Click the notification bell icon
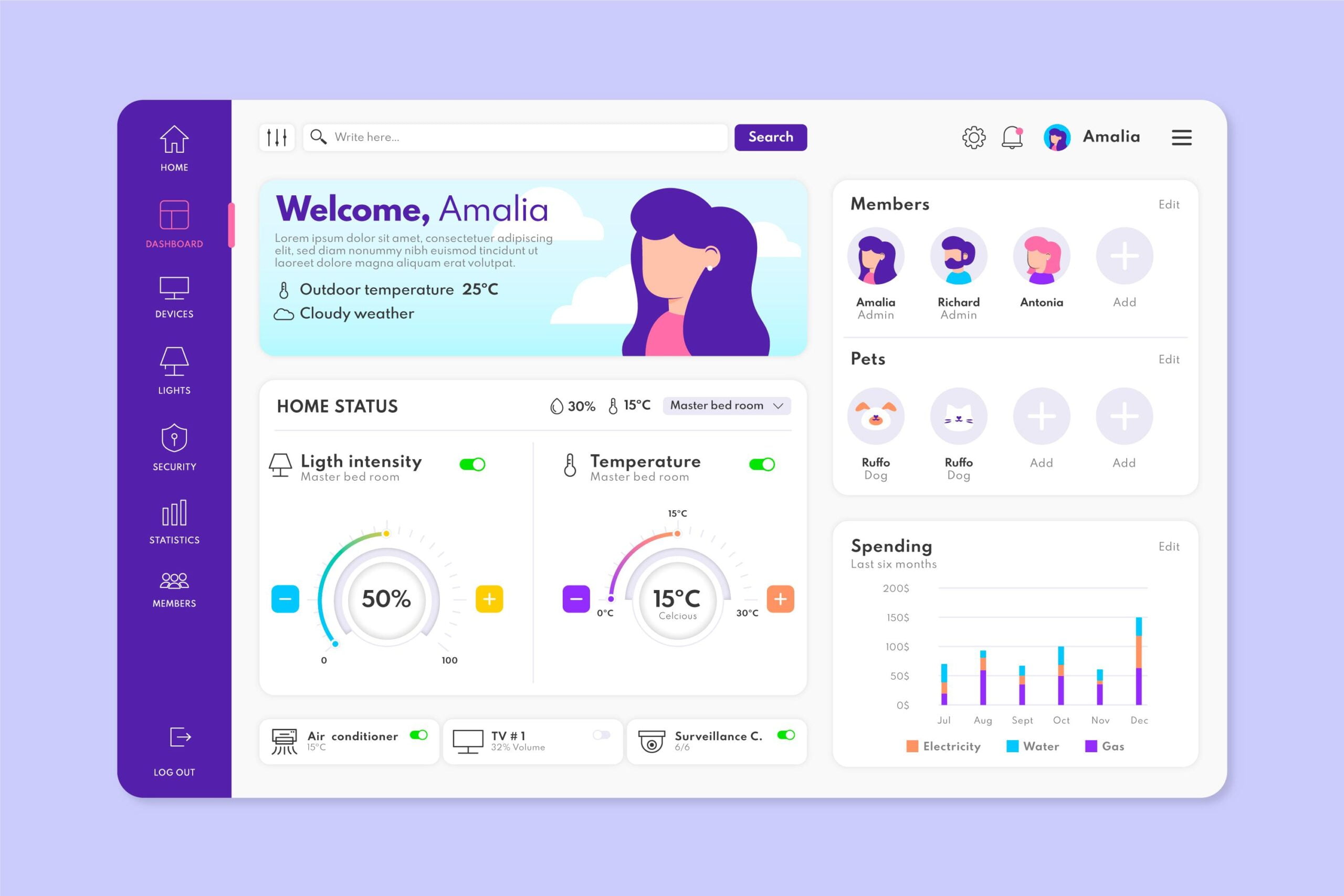This screenshot has height=896, width=1344. tap(1011, 137)
